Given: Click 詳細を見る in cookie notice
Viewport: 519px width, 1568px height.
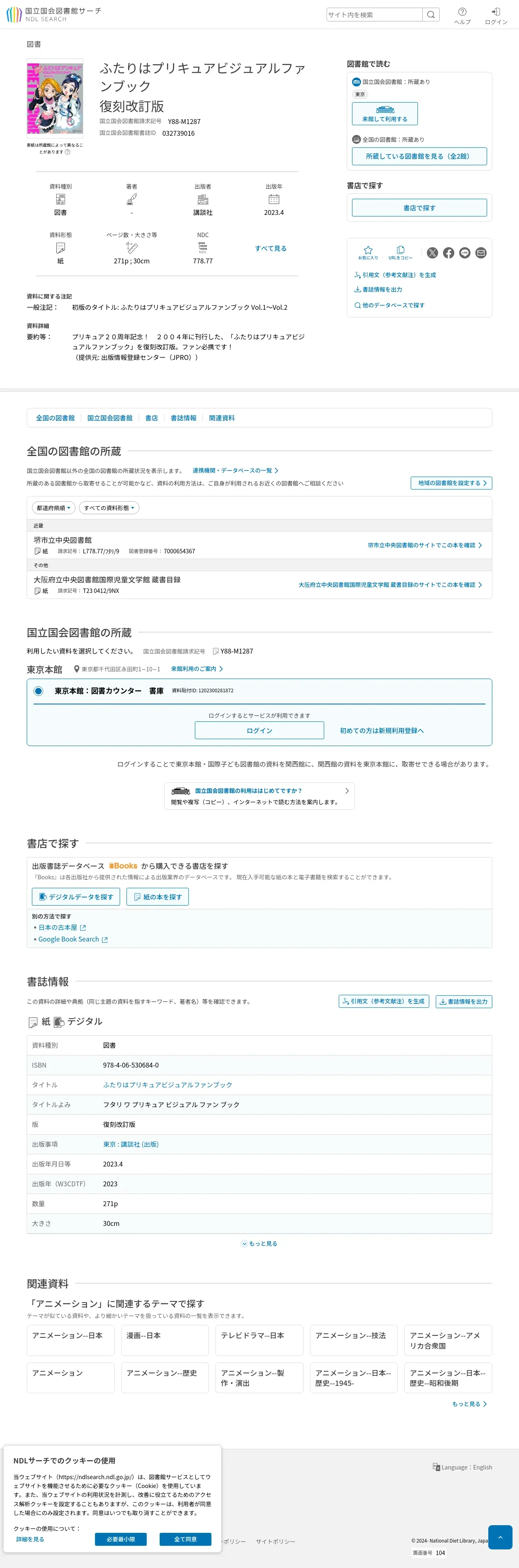Looking at the screenshot, I should click(30, 1539).
